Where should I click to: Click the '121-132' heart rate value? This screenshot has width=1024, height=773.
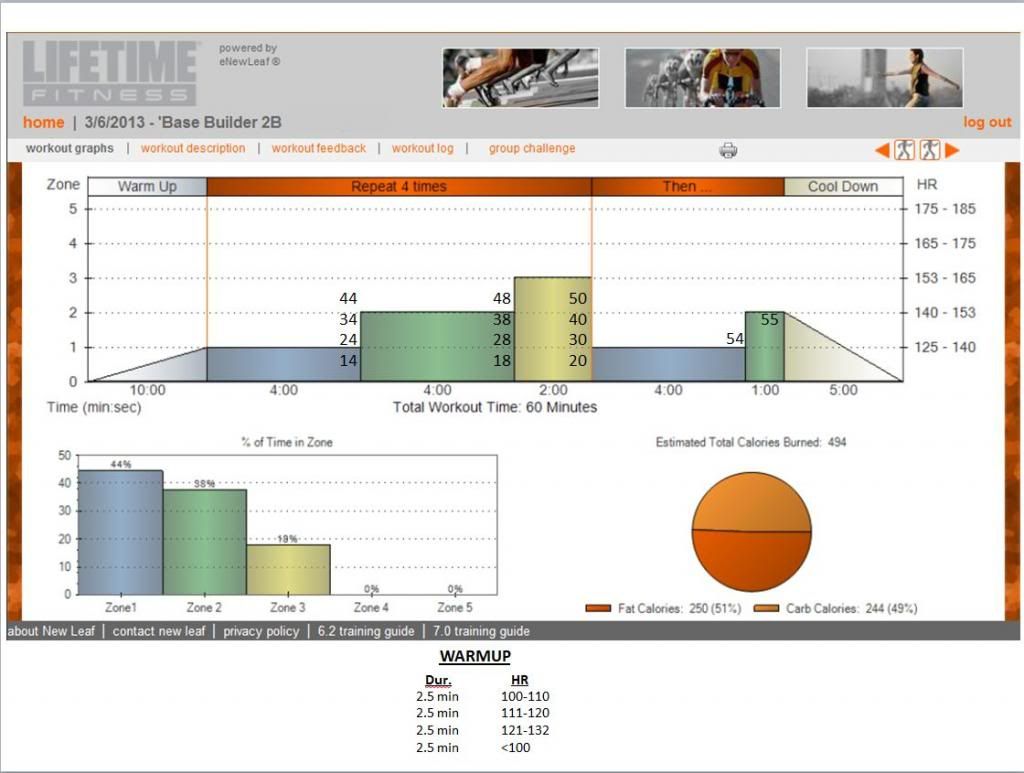coord(525,730)
